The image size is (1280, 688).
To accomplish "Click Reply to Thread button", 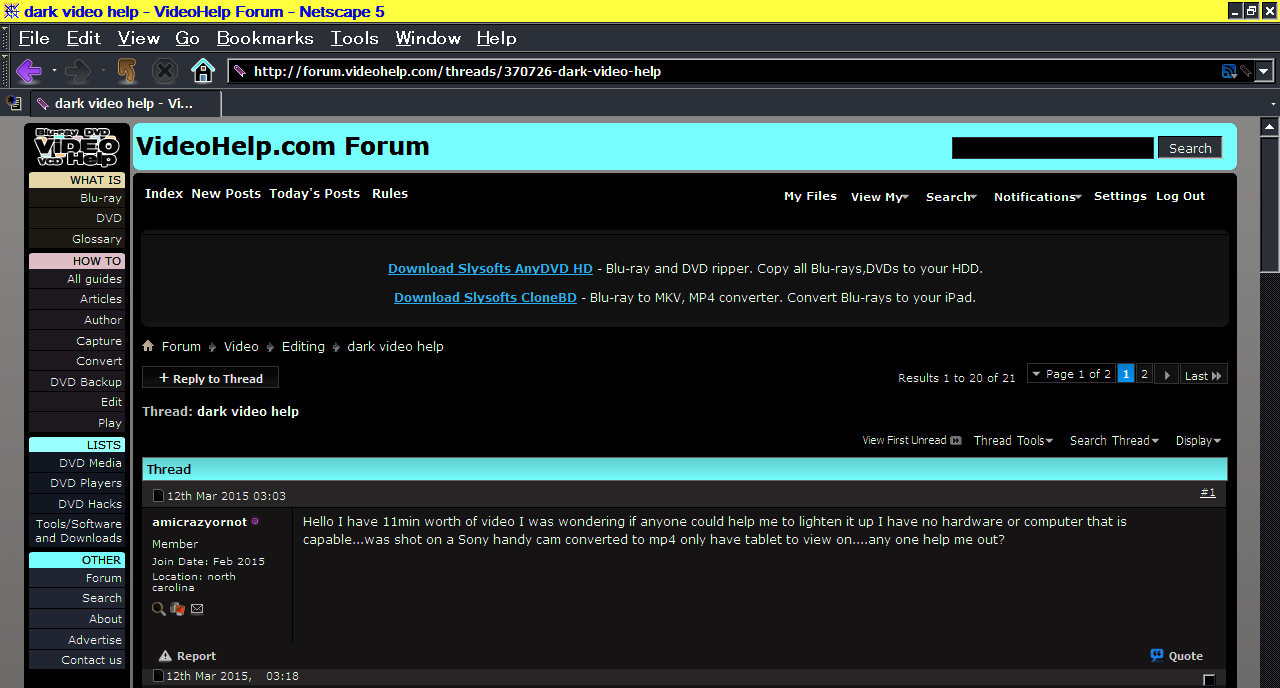I will (210, 378).
